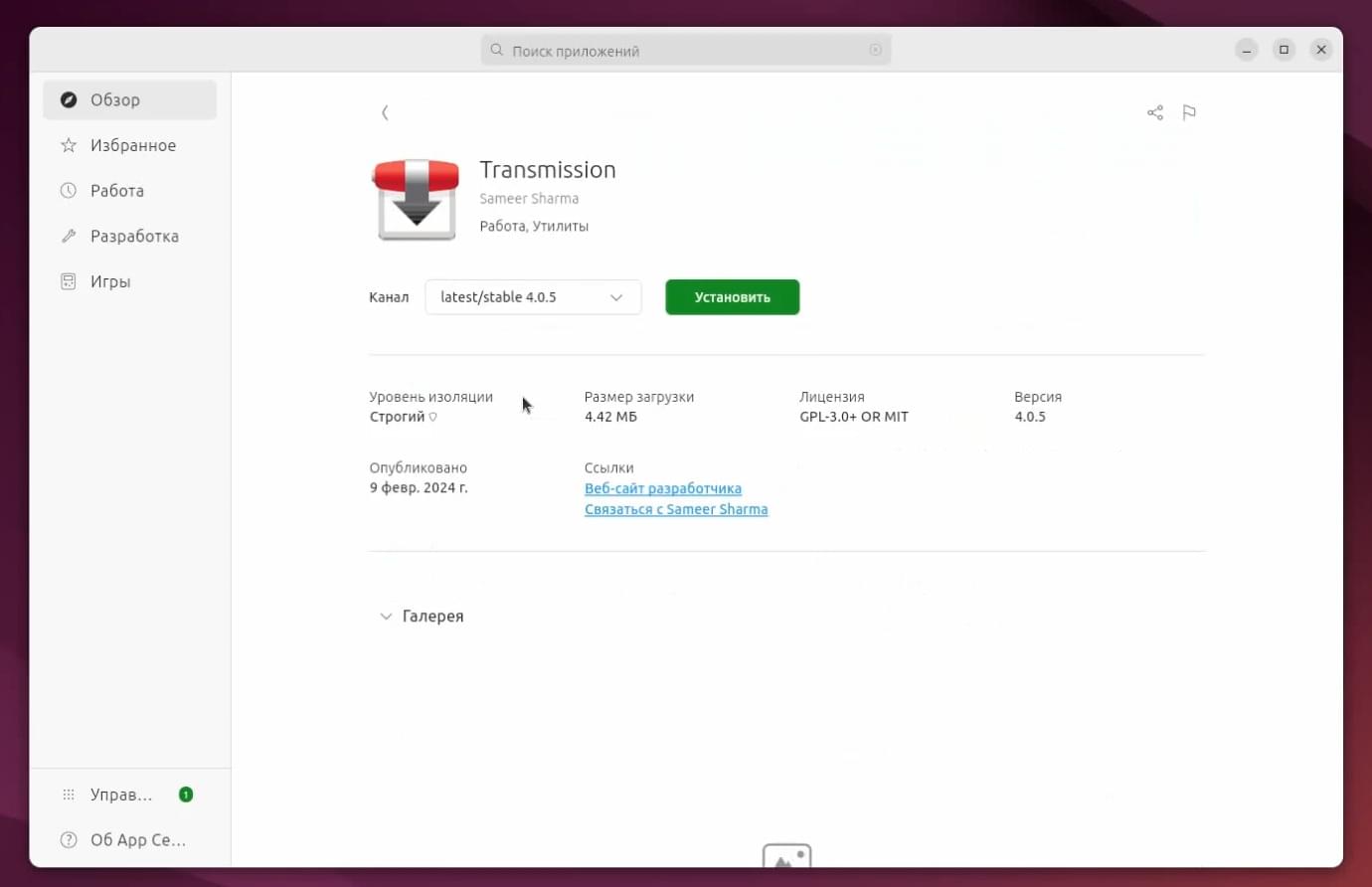Image resolution: width=1372 pixels, height=887 pixels.
Task: Click the shield icon next to Строгий
Action: point(432,417)
